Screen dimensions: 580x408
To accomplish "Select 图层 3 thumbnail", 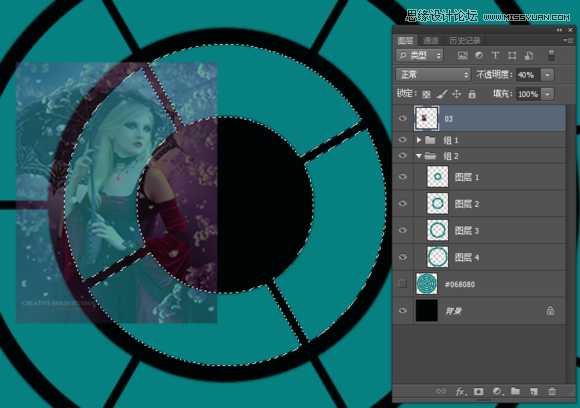I will 438,230.
